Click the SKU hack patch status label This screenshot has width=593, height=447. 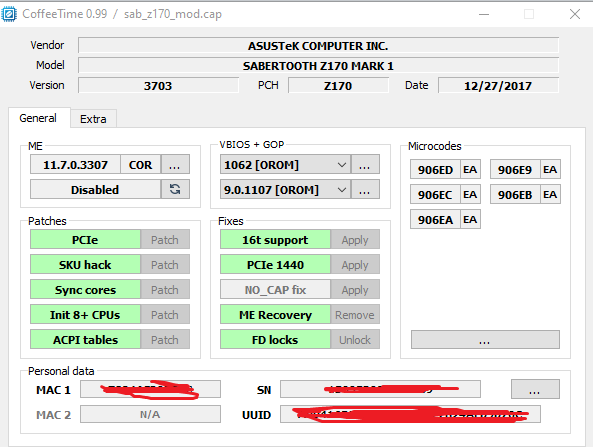(x=85, y=264)
